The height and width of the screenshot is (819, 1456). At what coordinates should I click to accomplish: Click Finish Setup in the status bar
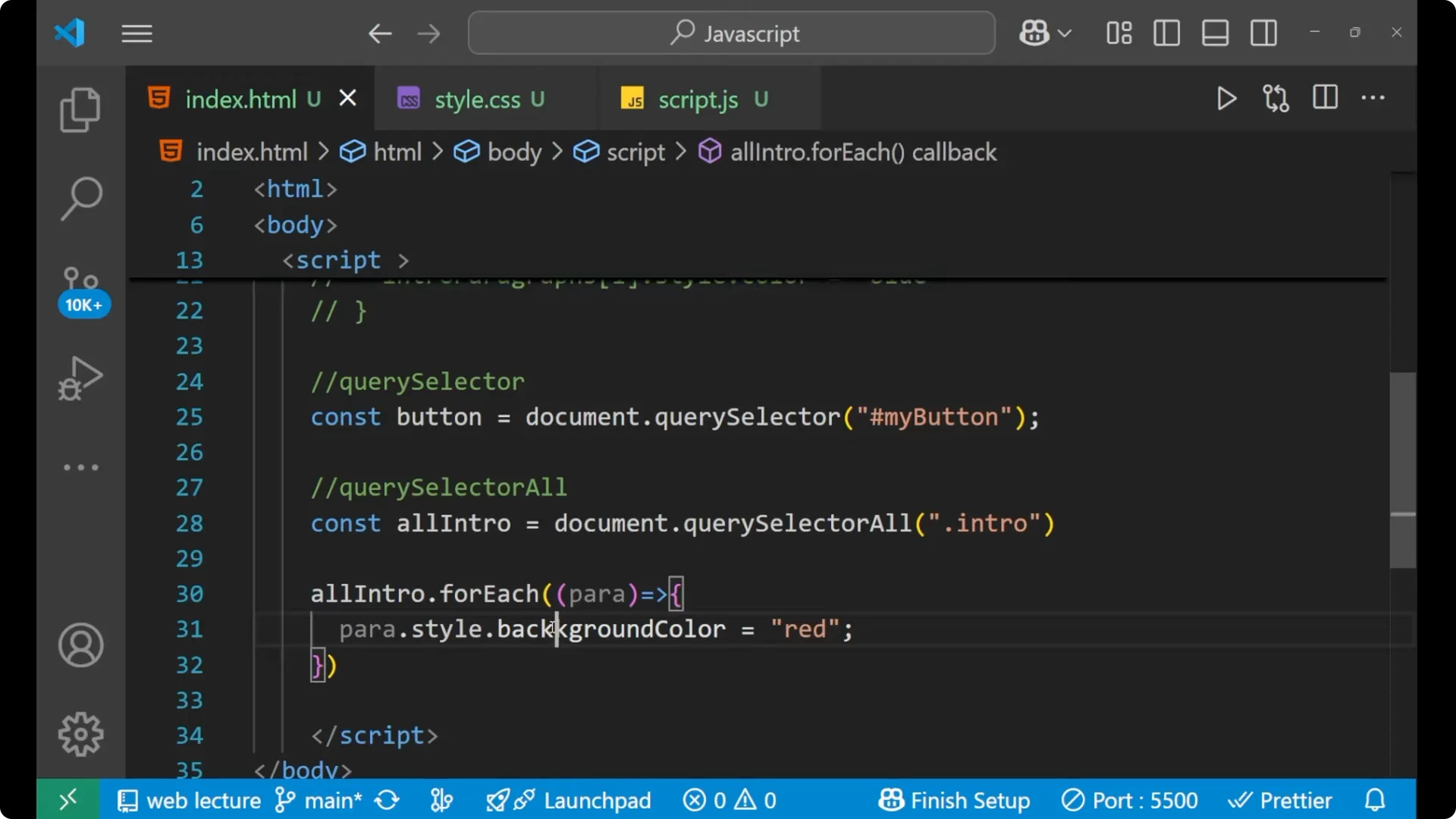click(954, 799)
